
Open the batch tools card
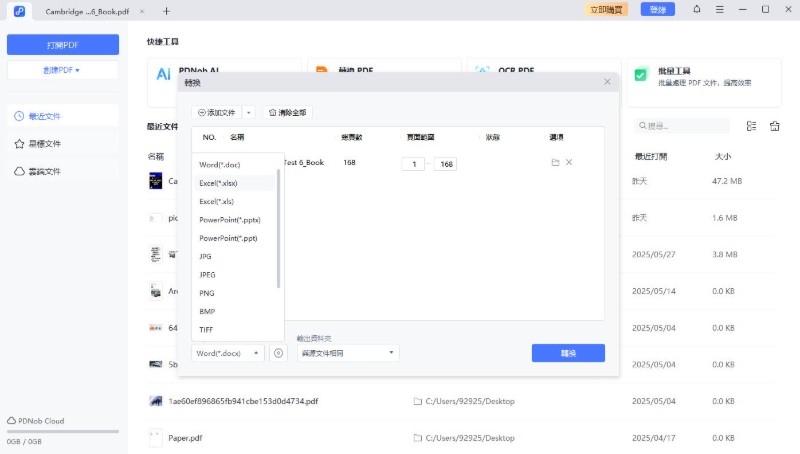click(x=704, y=83)
